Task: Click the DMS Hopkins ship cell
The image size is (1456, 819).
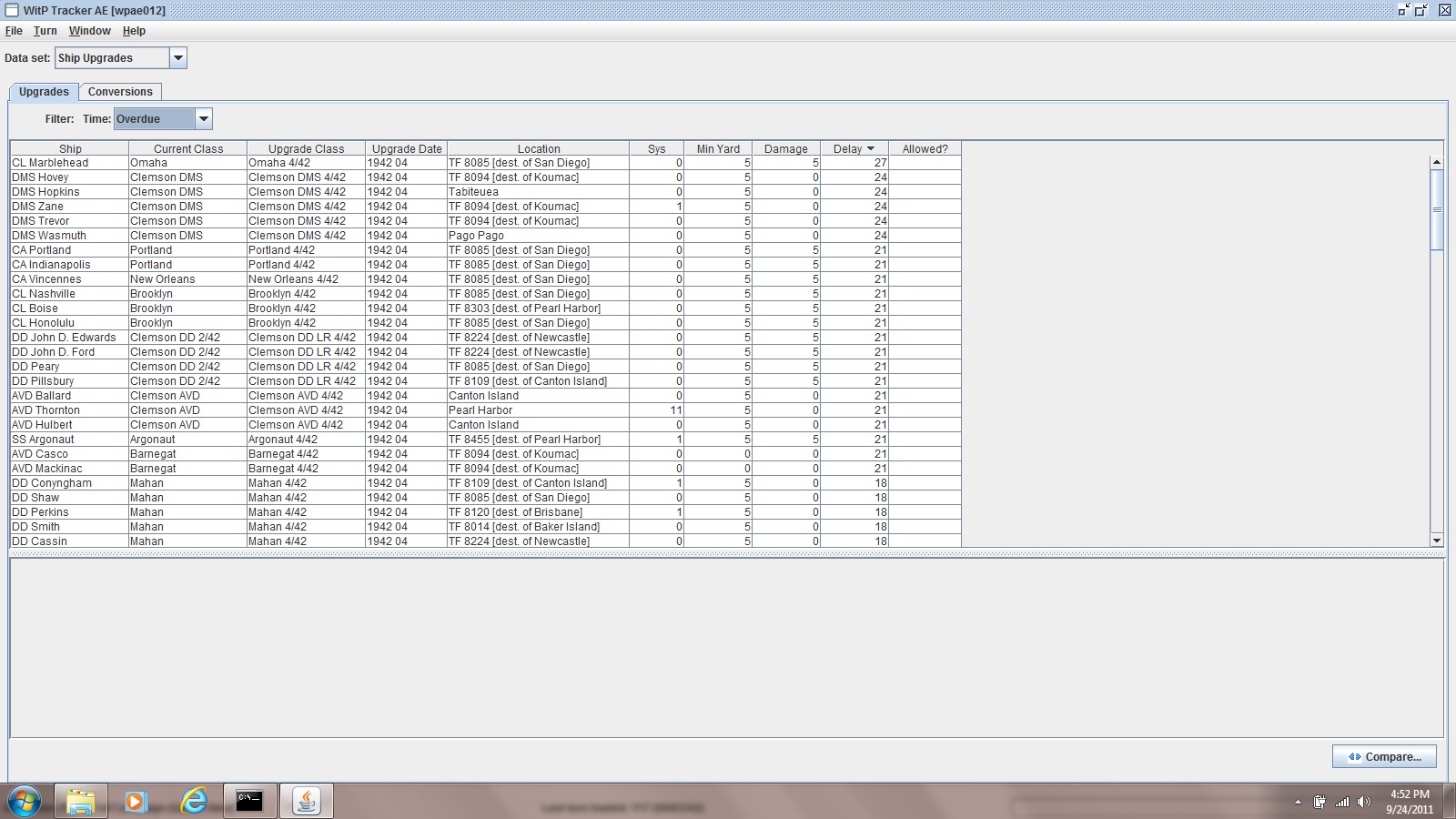Action: (x=70, y=192)
